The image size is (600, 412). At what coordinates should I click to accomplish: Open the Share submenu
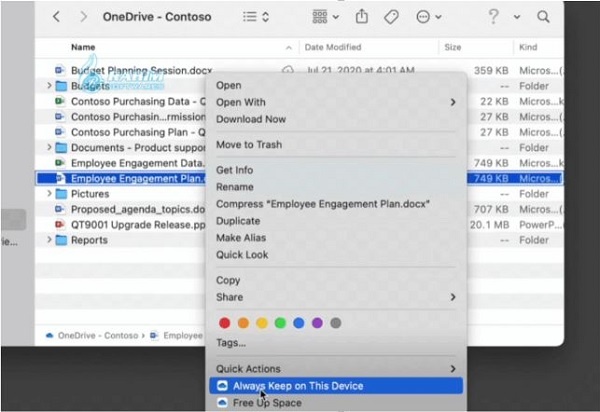click(336, 297)
